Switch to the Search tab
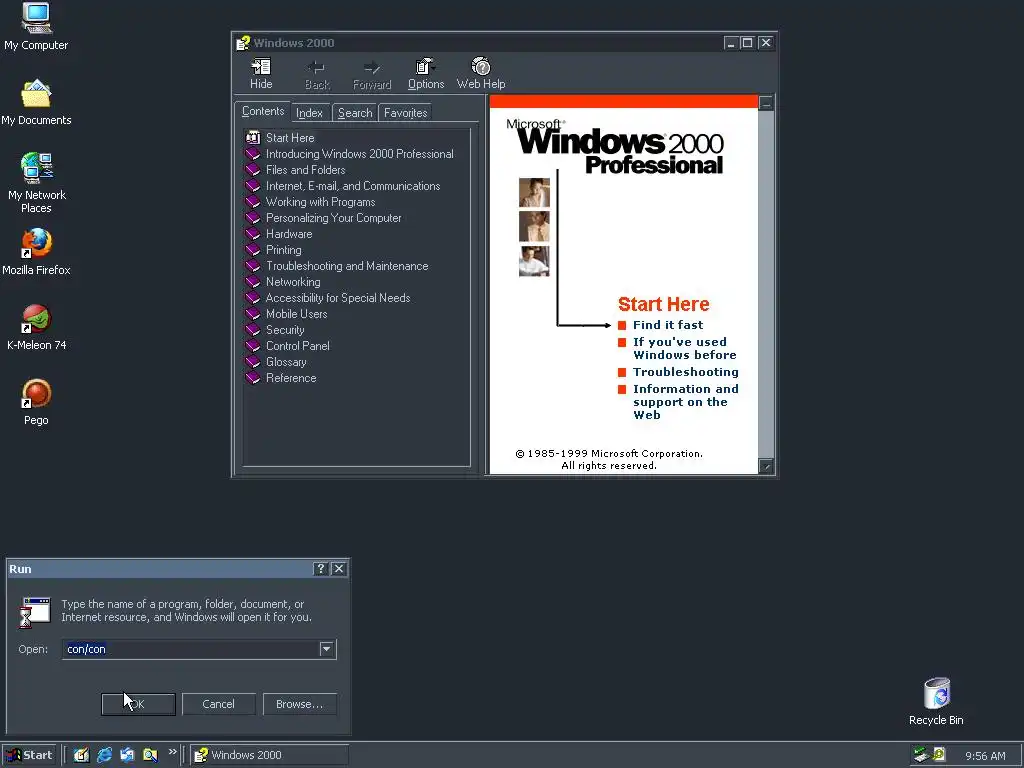Screen dimensions: 1024x768 point(355,113)
